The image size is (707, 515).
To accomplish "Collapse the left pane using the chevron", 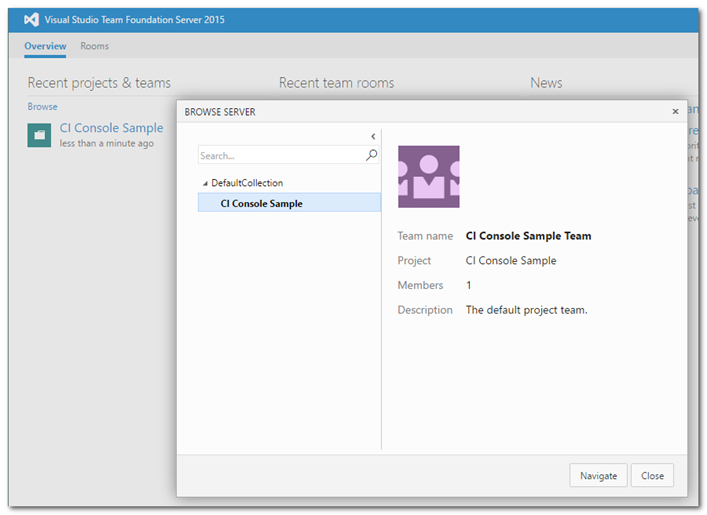I will click(373, 136).
